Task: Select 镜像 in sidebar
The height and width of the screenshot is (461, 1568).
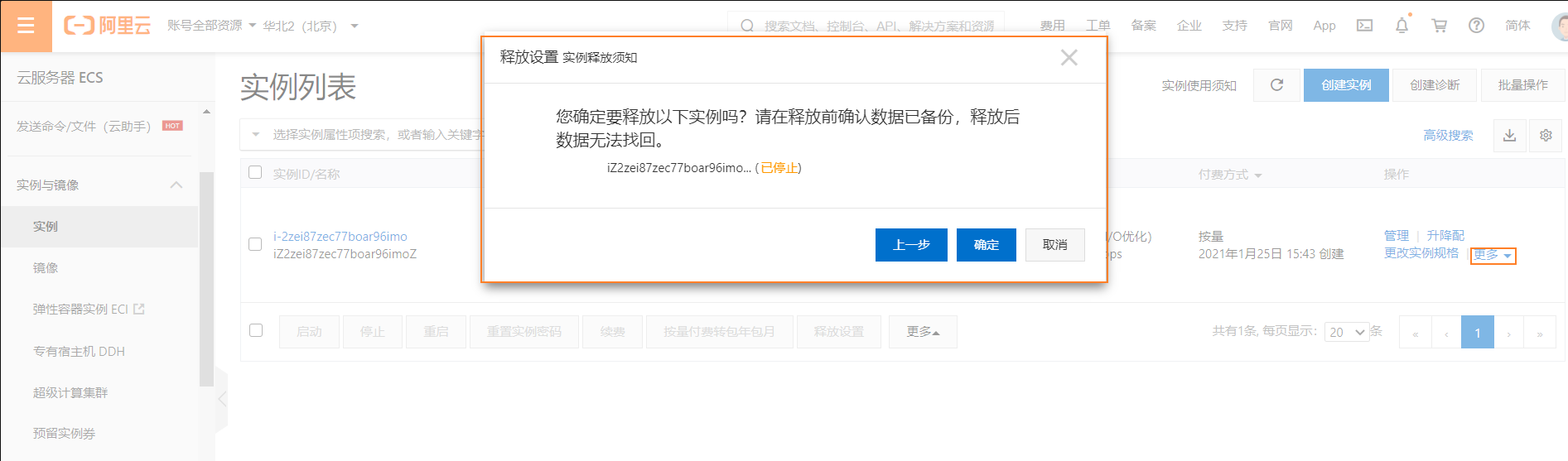Action: pos(99,267)
